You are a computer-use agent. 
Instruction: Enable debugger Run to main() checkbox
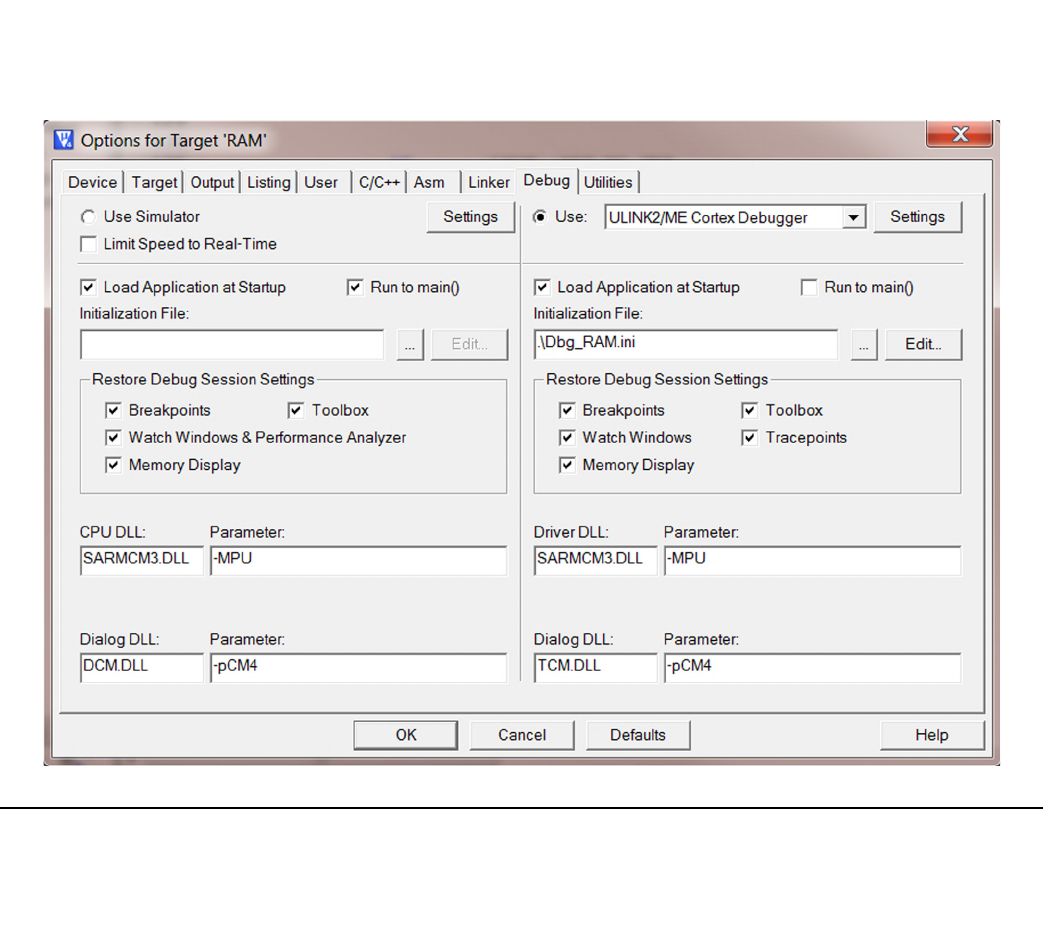tap(809, 287)
